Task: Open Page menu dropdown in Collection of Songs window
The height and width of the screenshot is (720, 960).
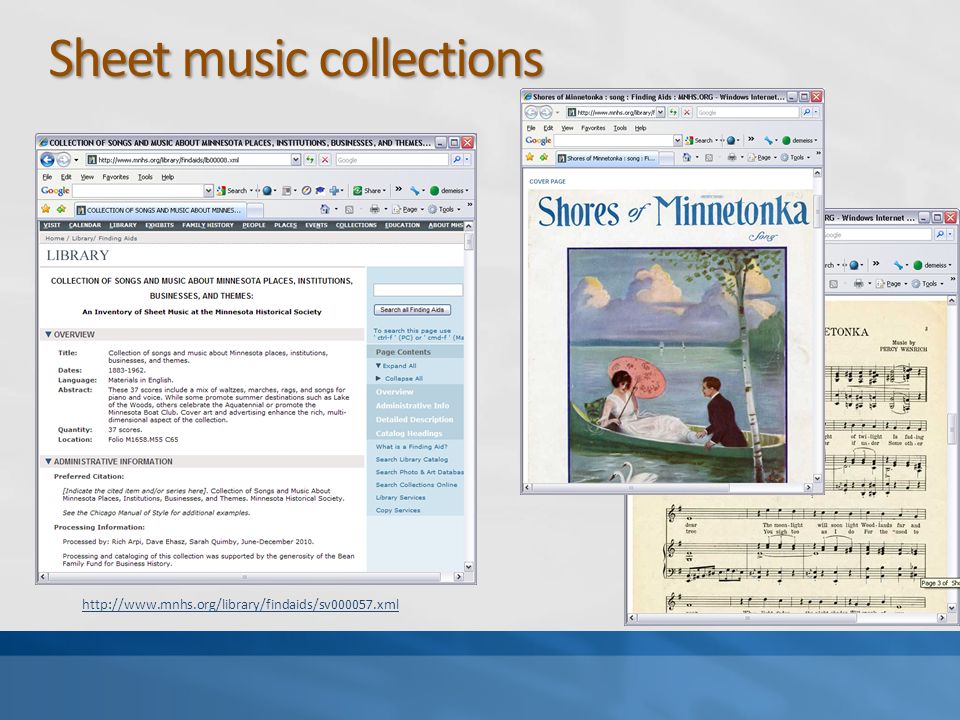Action: (422, 209)
